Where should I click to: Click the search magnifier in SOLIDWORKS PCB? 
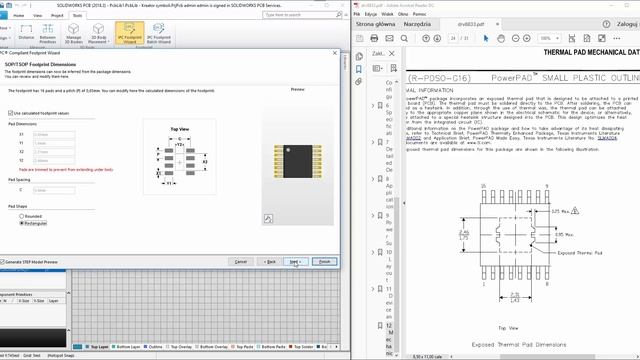click(339, 15)
